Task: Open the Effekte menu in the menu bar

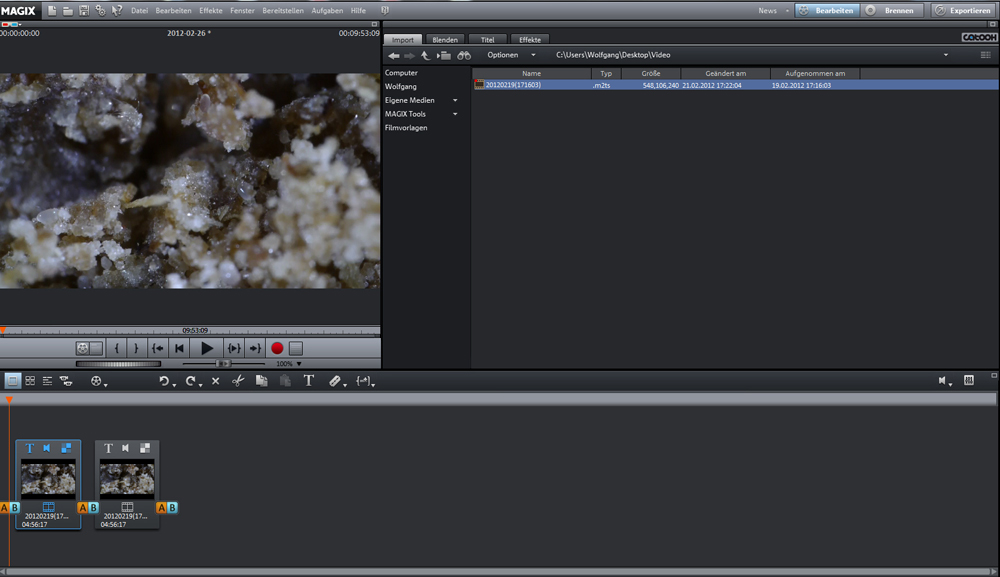Action: coord(211,10)
